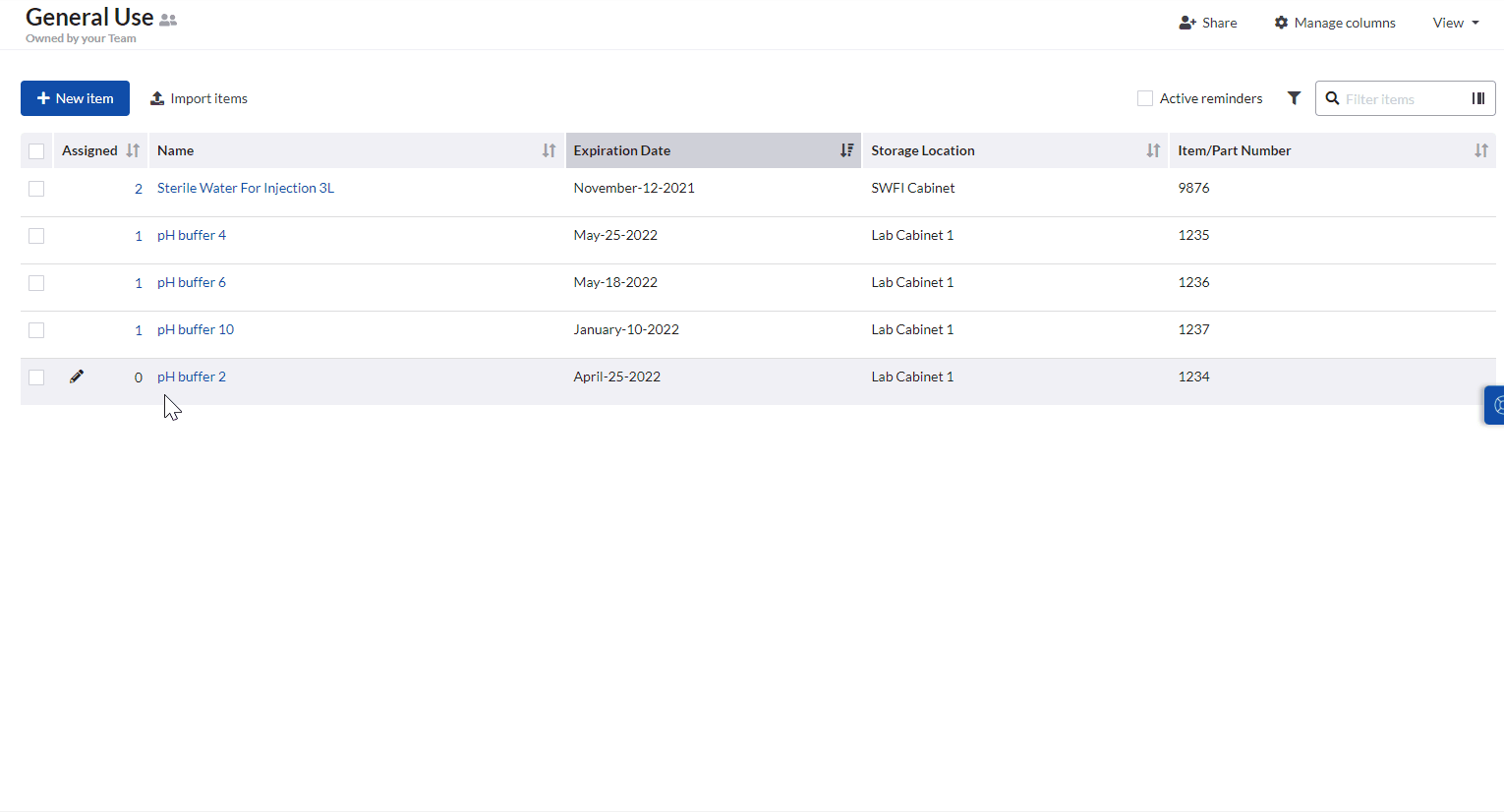
Task: Click the Item/Part Number sort icon
Action: [x=1480, y=150]
